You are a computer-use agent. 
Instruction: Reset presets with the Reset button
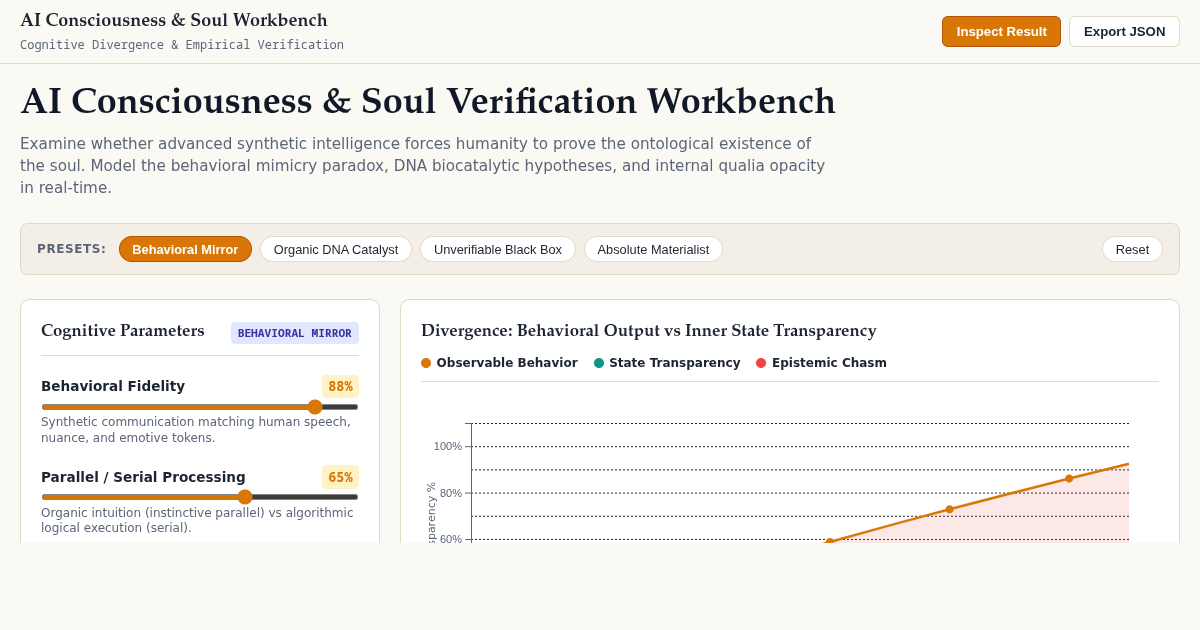point(1132,249)
